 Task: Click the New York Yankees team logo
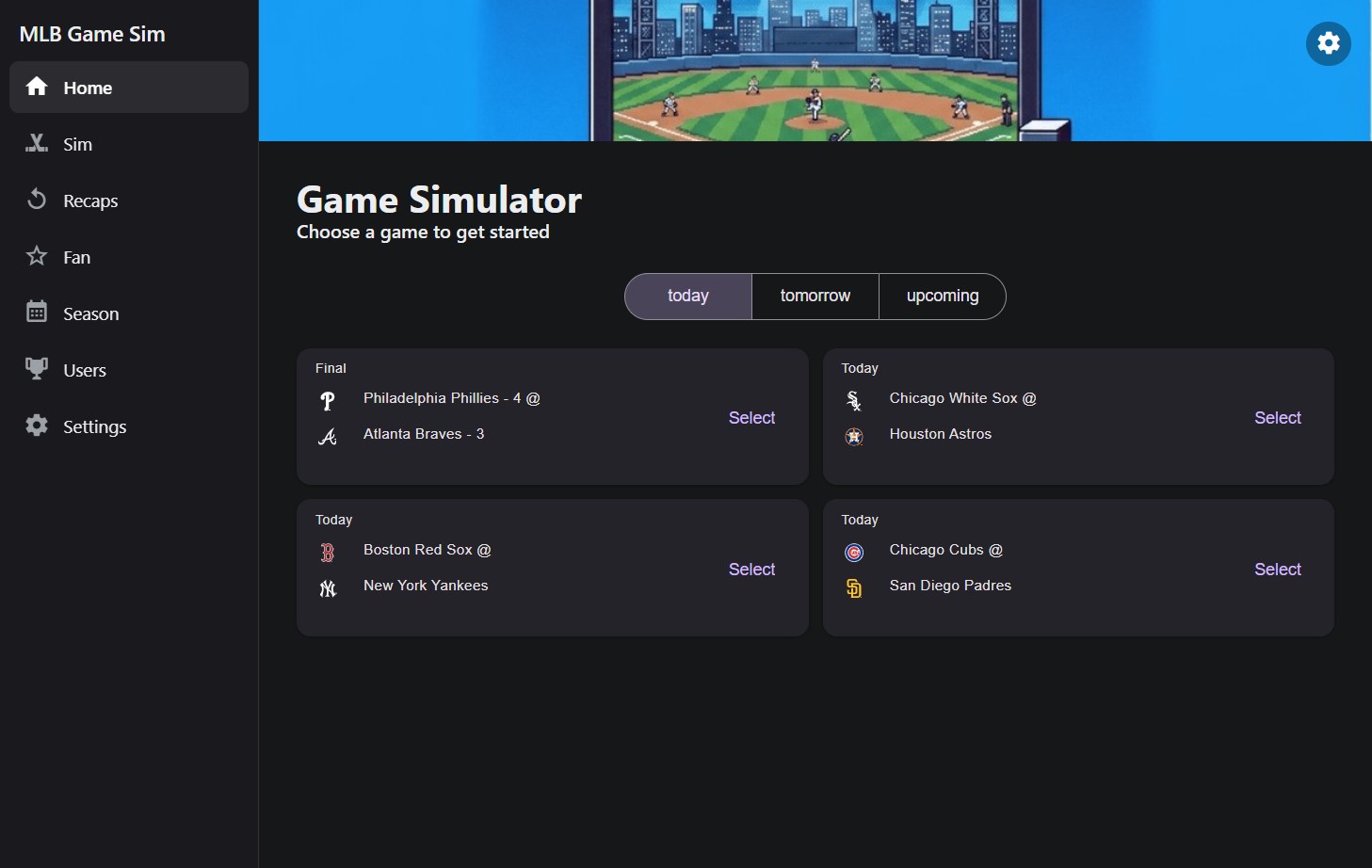click(328, 588)
